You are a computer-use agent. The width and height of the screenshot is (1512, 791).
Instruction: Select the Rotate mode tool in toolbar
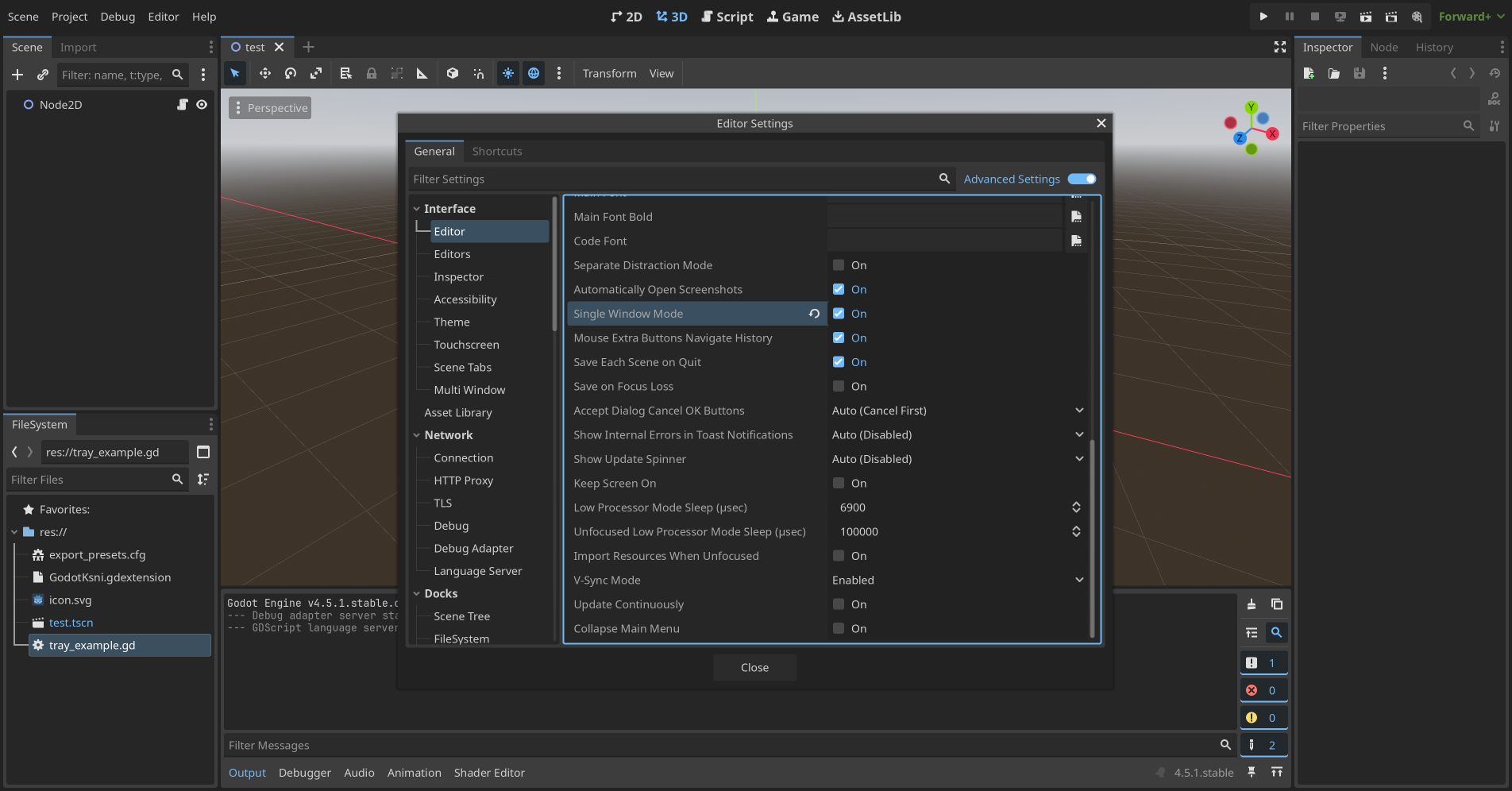(x=291, y=73)
